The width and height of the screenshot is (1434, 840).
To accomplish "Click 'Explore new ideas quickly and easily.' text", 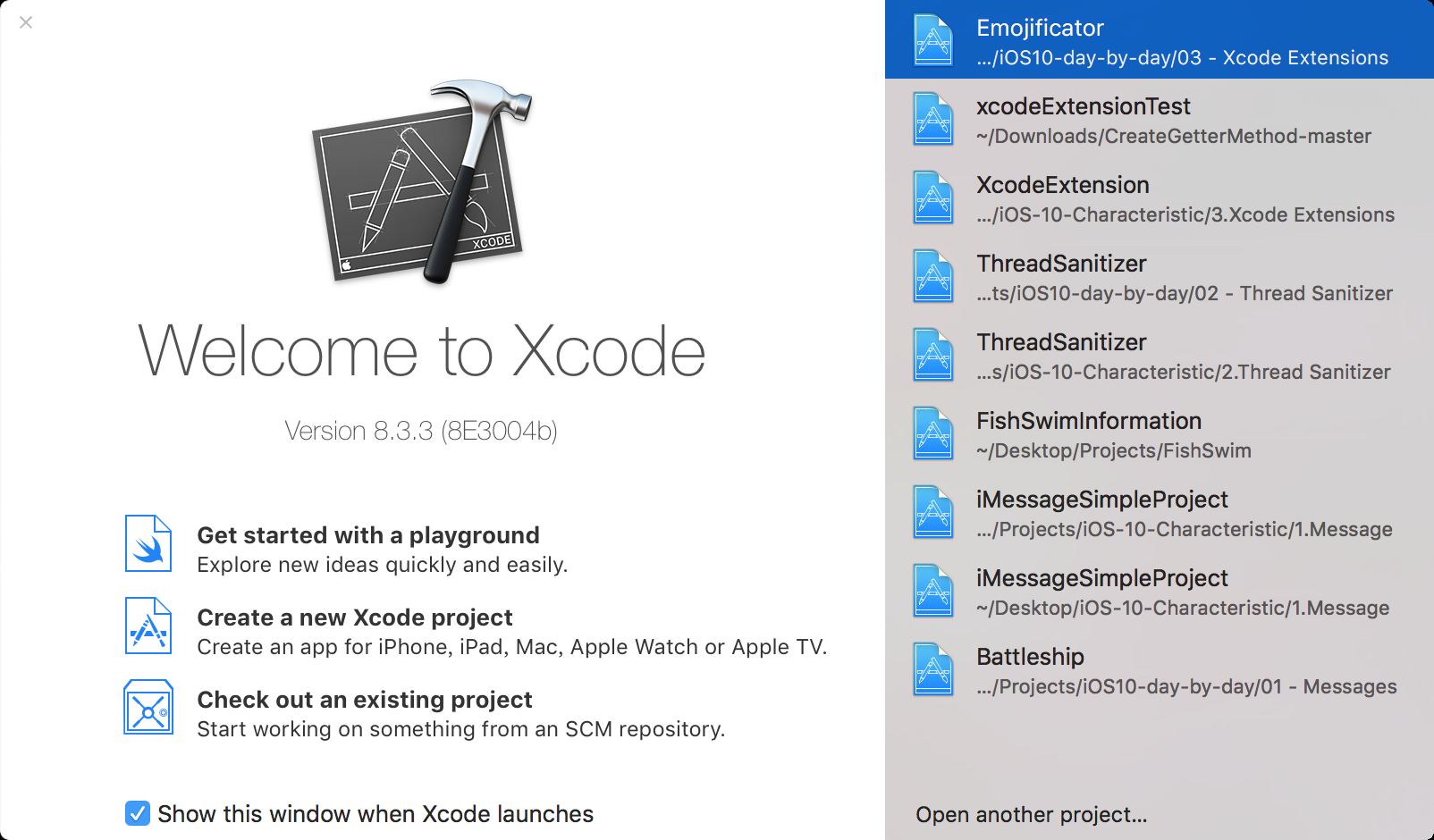I will [383, 565].
